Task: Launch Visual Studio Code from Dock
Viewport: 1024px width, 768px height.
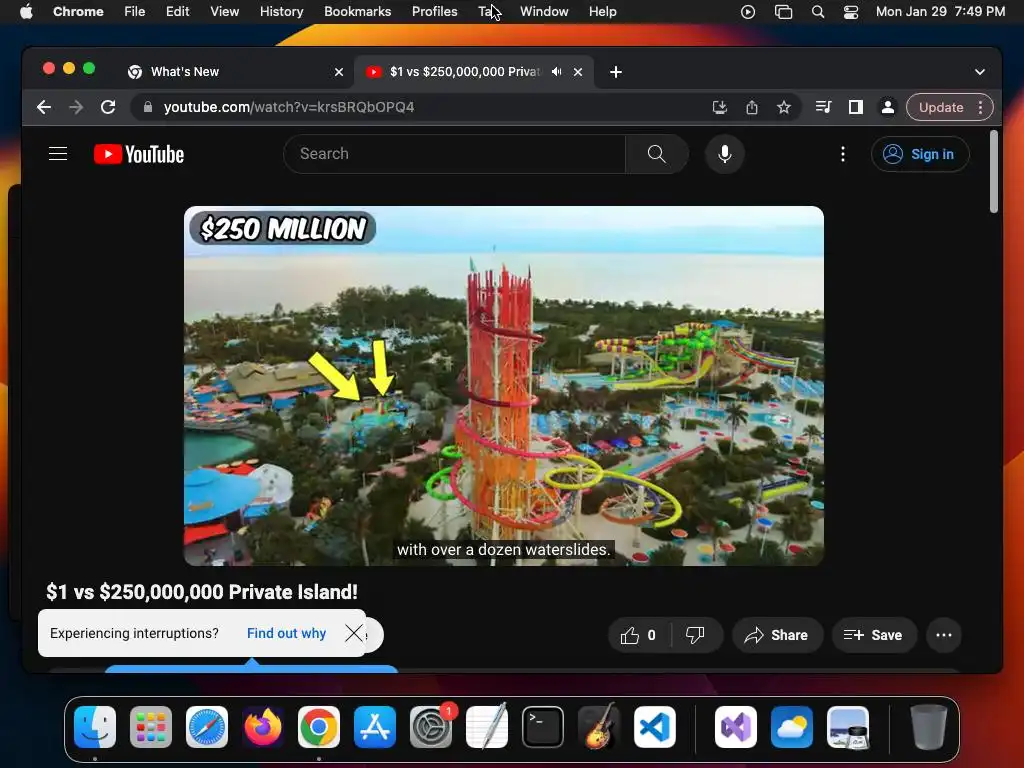Action: (654, 727)
